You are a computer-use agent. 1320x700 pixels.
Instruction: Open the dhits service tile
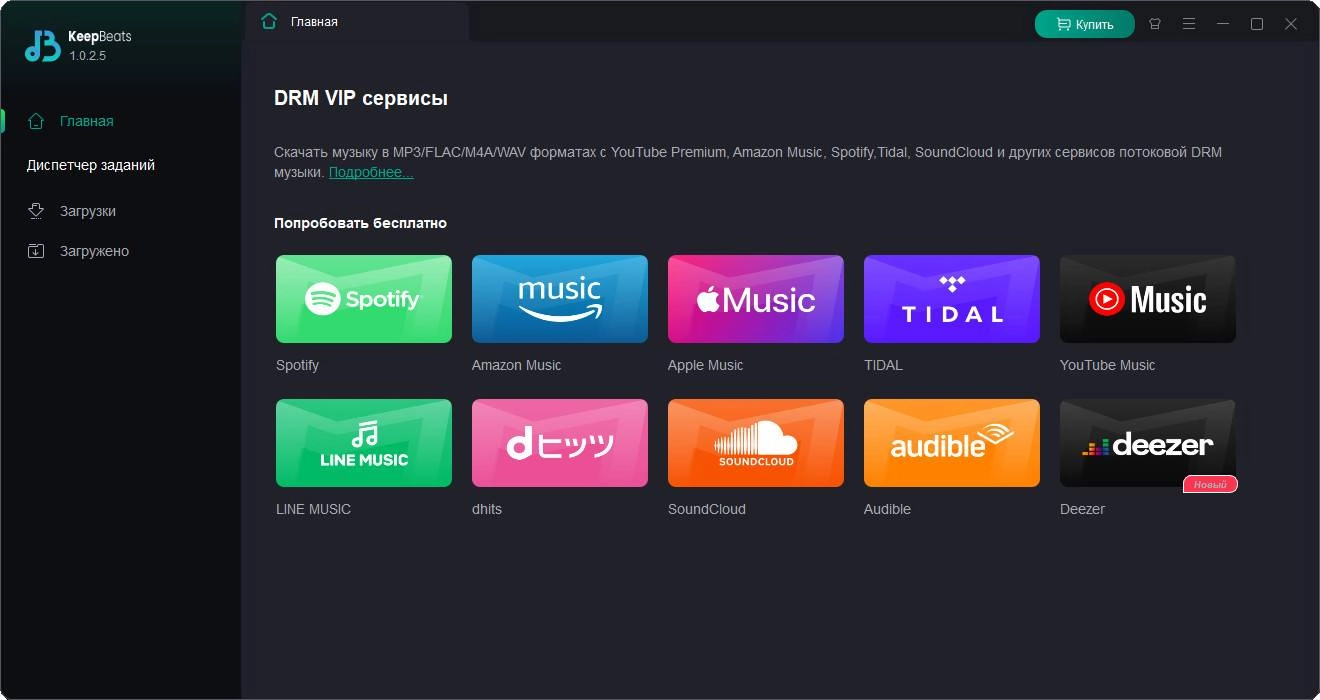click(560, 443)
